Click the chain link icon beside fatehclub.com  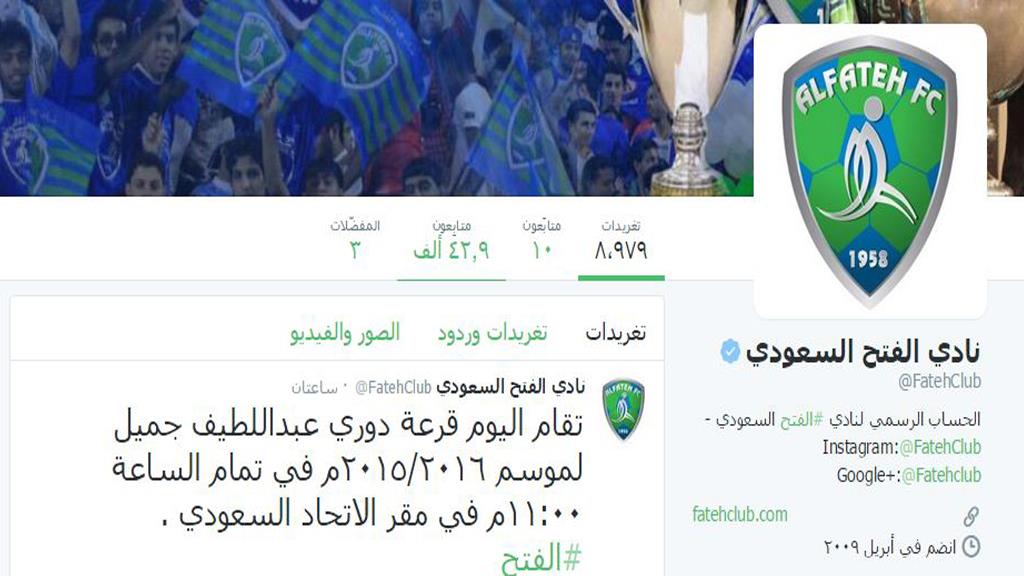(971, 516)
